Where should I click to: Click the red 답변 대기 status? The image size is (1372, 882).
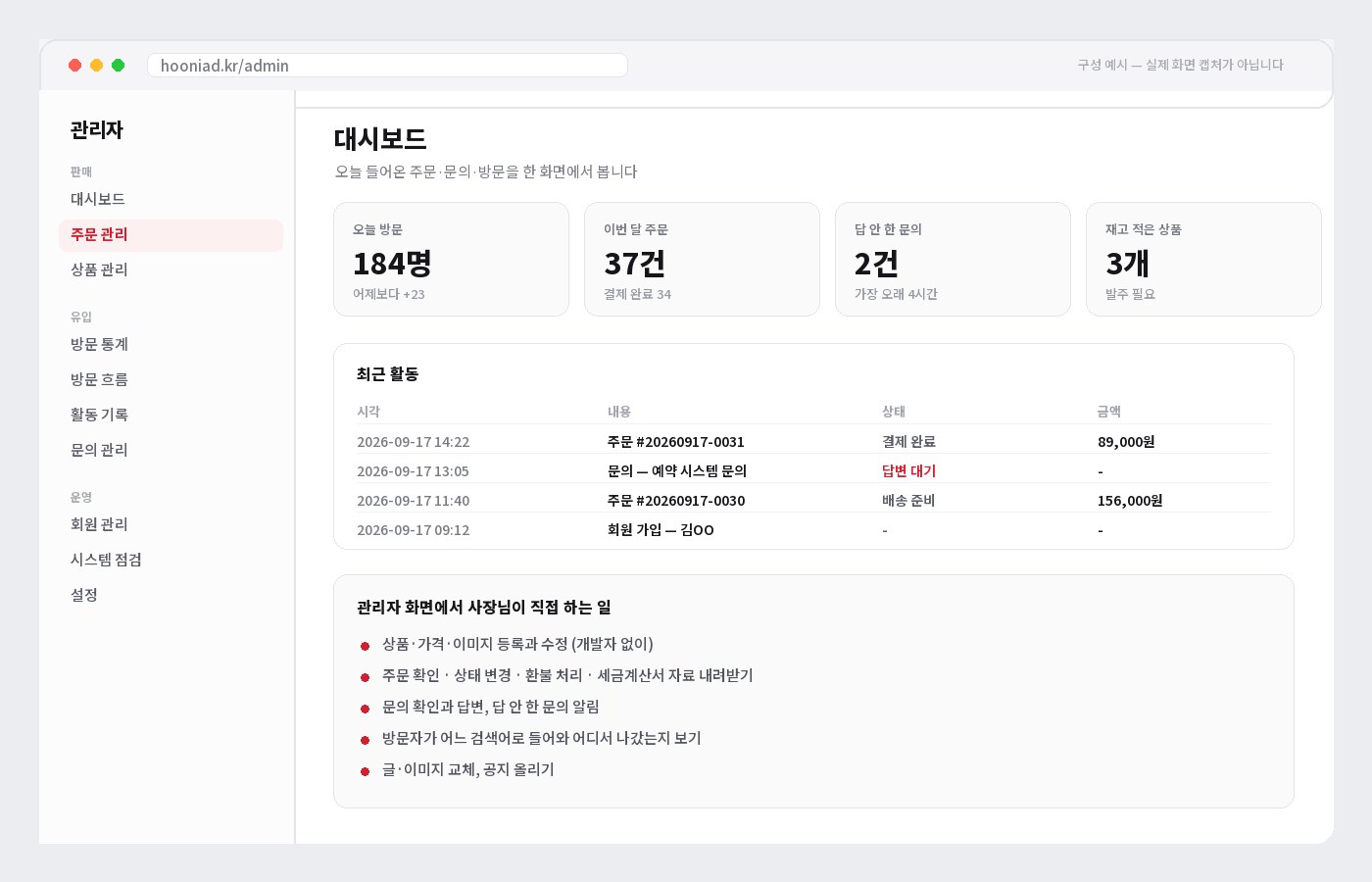908,471
